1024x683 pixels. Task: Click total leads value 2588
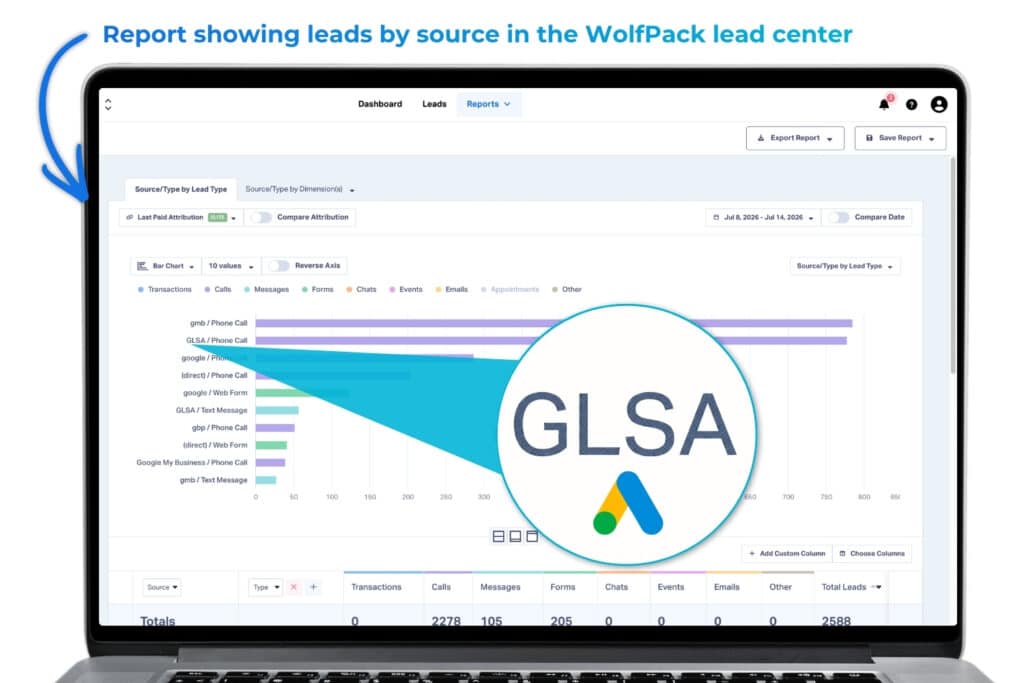point(836,620)
